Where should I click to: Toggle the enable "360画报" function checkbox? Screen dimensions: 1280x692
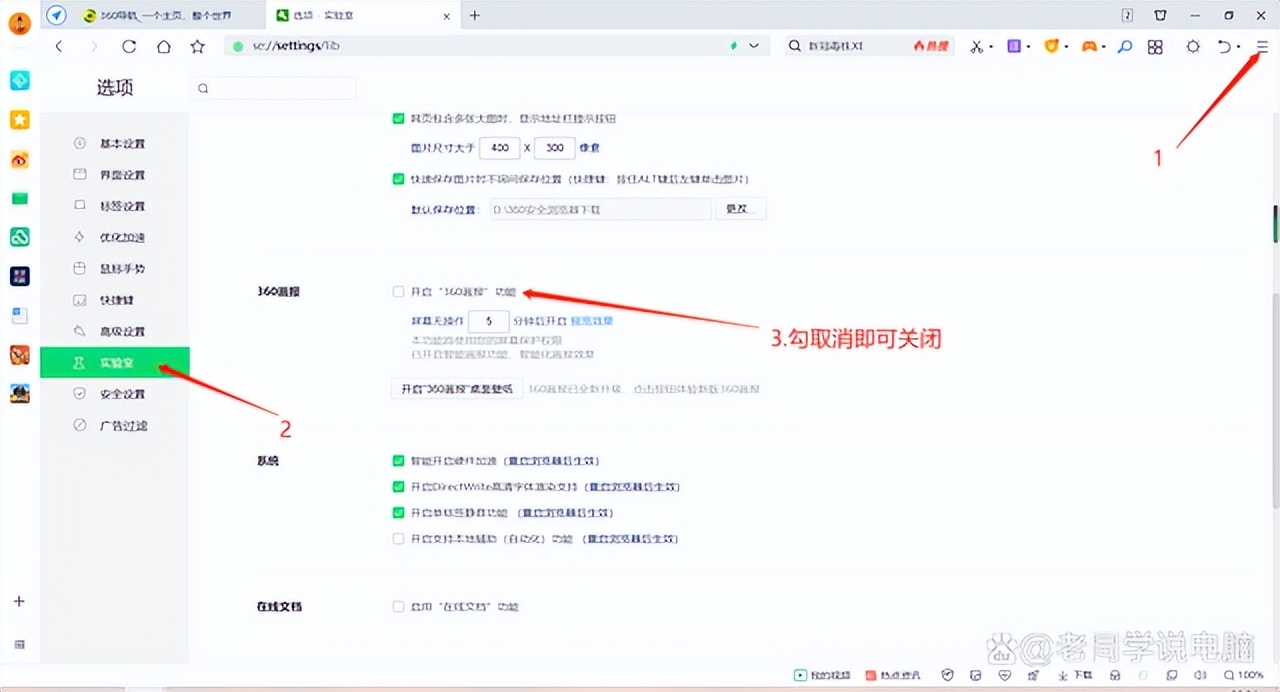click(398, 292)
